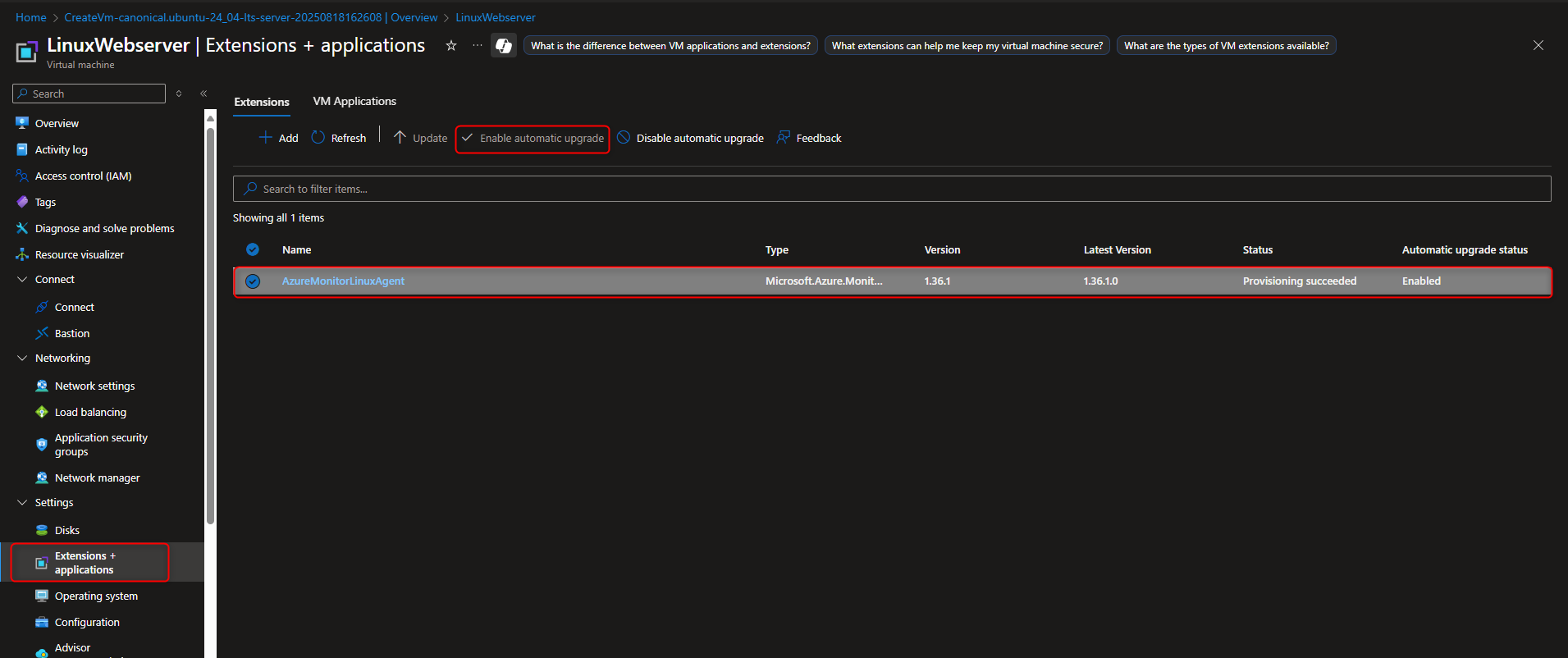Click the 'Provisioning succeeded' status cell

click(x=1300, y=281)
